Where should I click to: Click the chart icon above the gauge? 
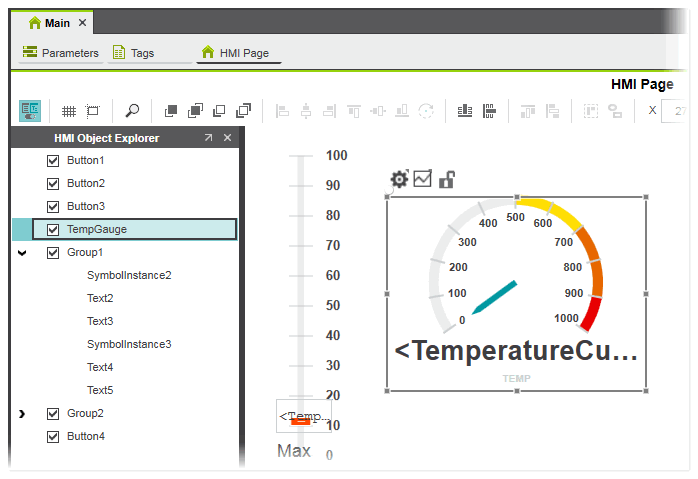(x=422, y=178)
